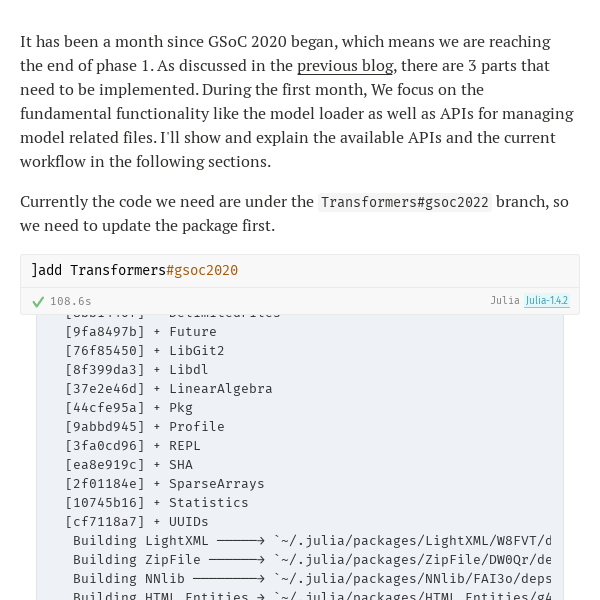
Task: Click the '[cf7118a7] + UUIDs' output line
Action: (137, 522)
